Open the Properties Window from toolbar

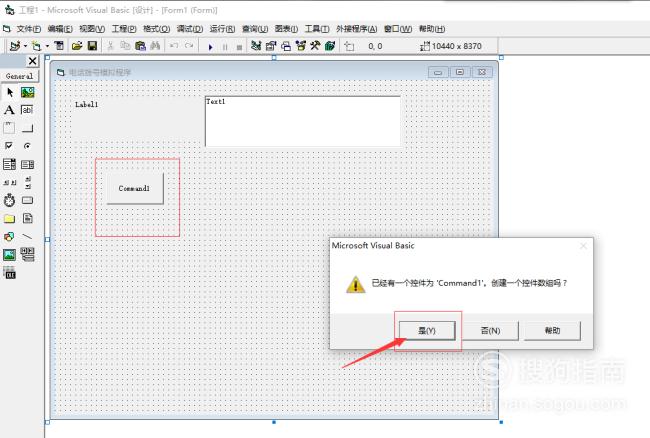[x=271, y=46]
